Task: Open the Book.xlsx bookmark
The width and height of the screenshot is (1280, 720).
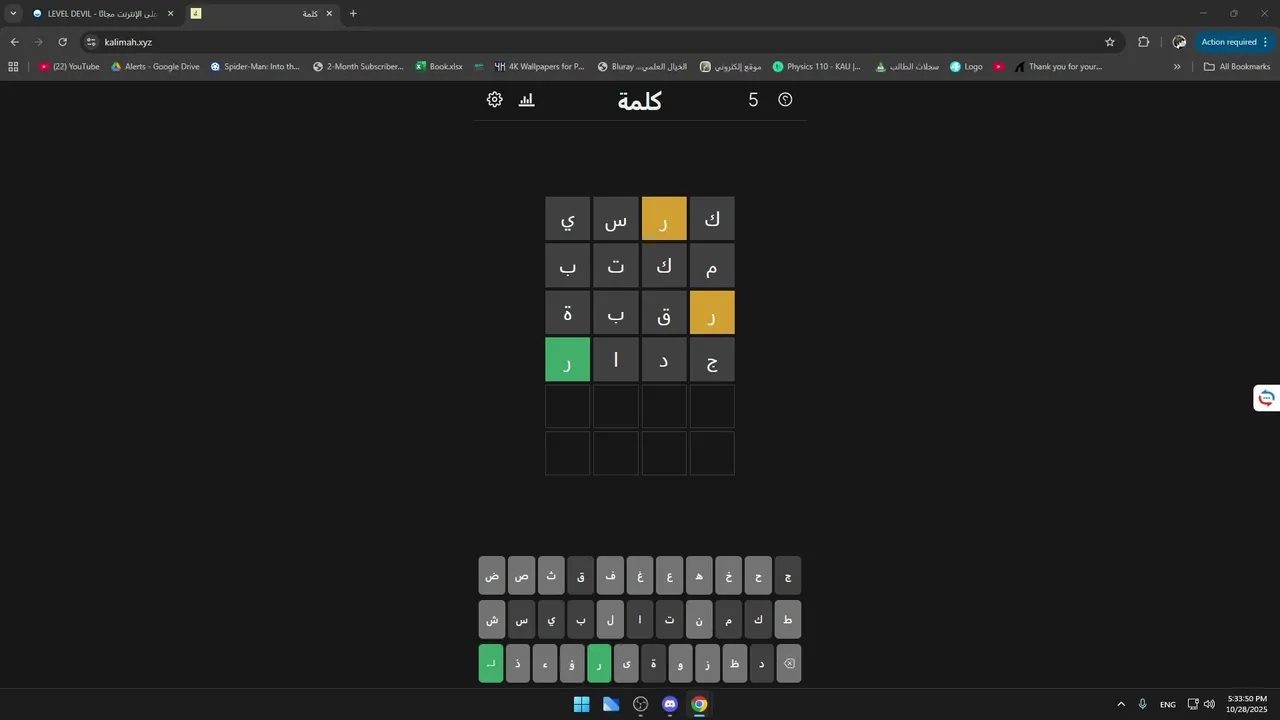Action: pos(439,67)
